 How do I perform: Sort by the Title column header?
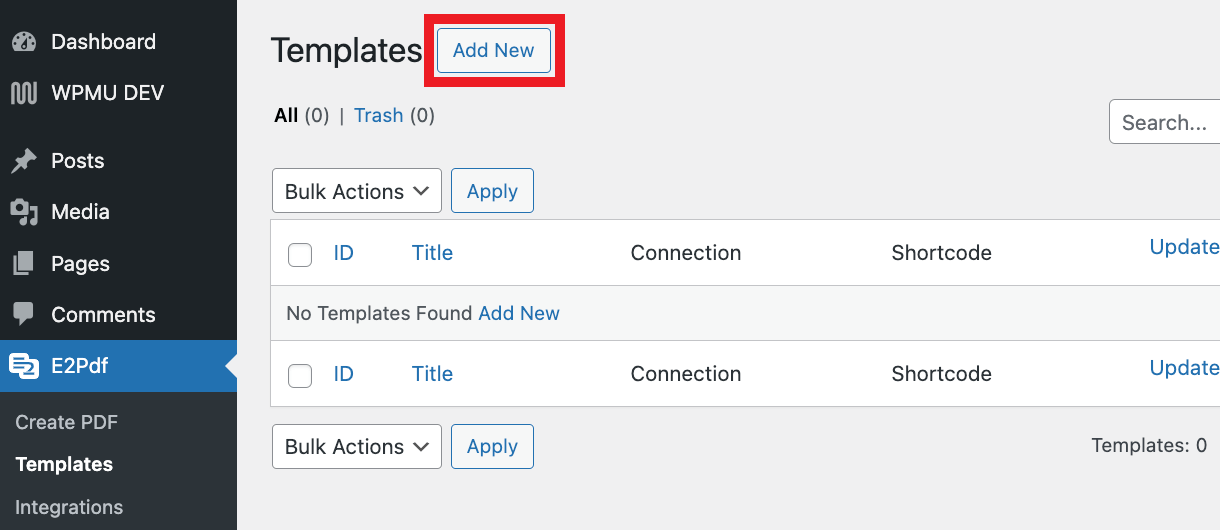[x=432, y=253]
